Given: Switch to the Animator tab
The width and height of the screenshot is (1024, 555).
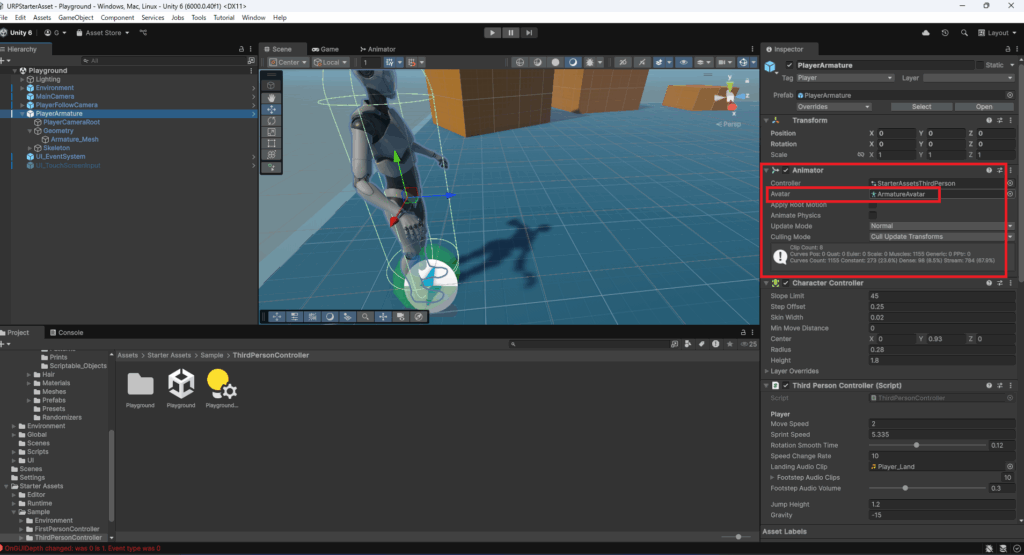Looking at the screenshot, I should click(377, 49).
